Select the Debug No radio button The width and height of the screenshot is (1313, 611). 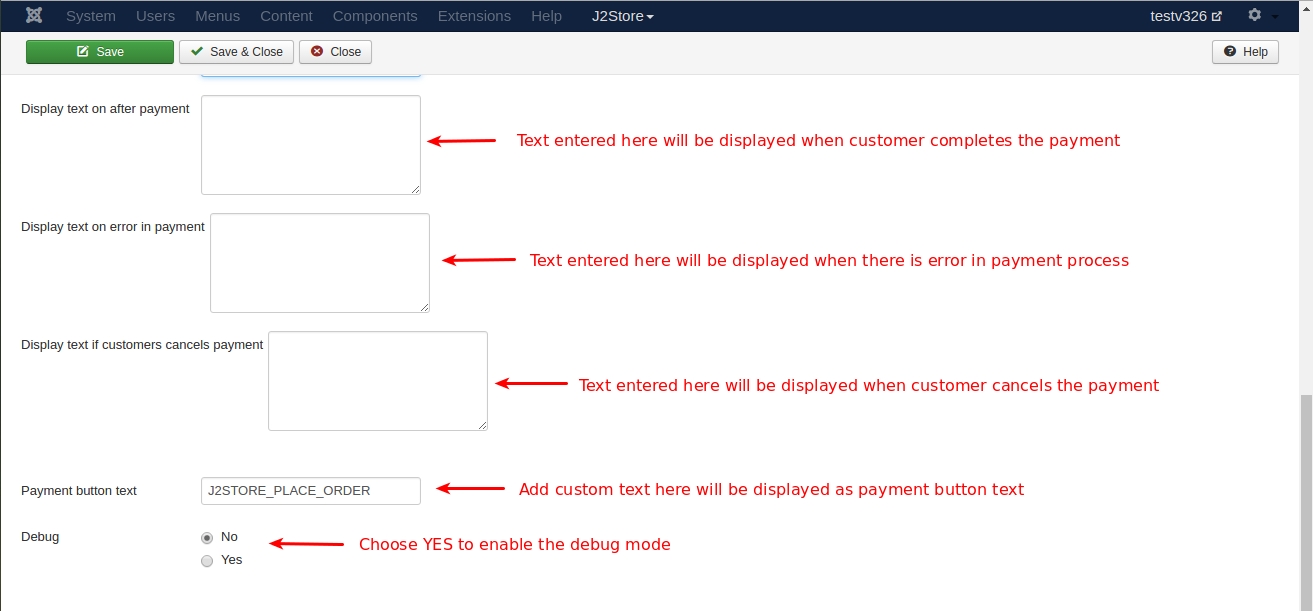(x=207, y=537)
